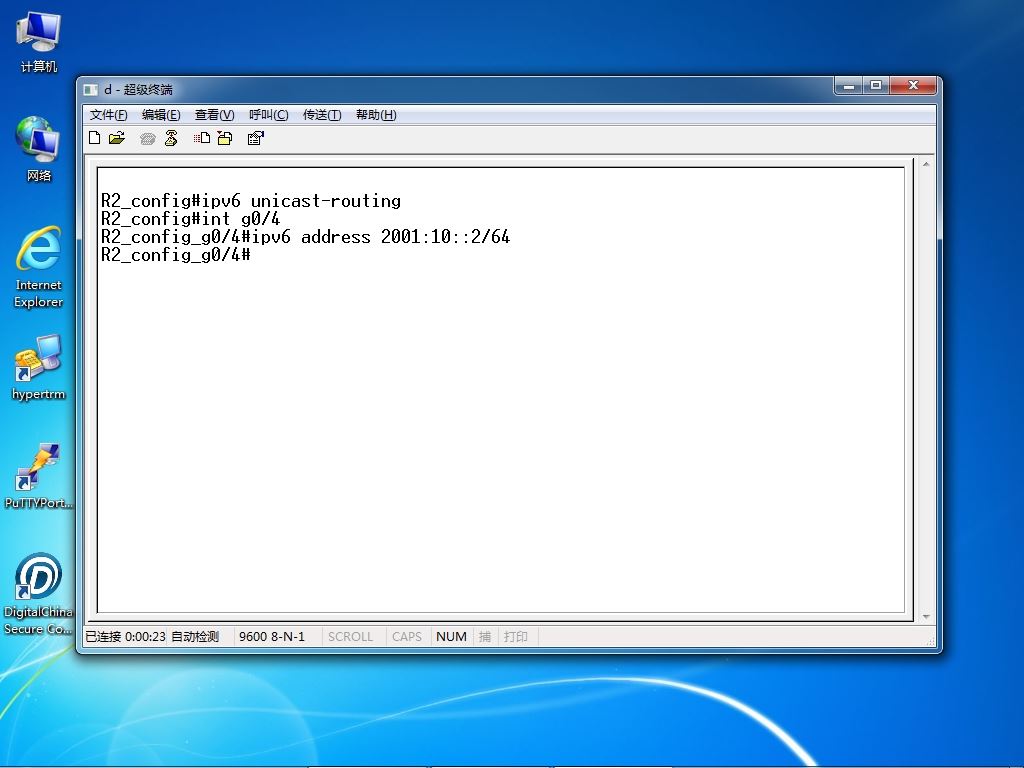Click the 9600 8-N-1 status entry

pos(272,637)
